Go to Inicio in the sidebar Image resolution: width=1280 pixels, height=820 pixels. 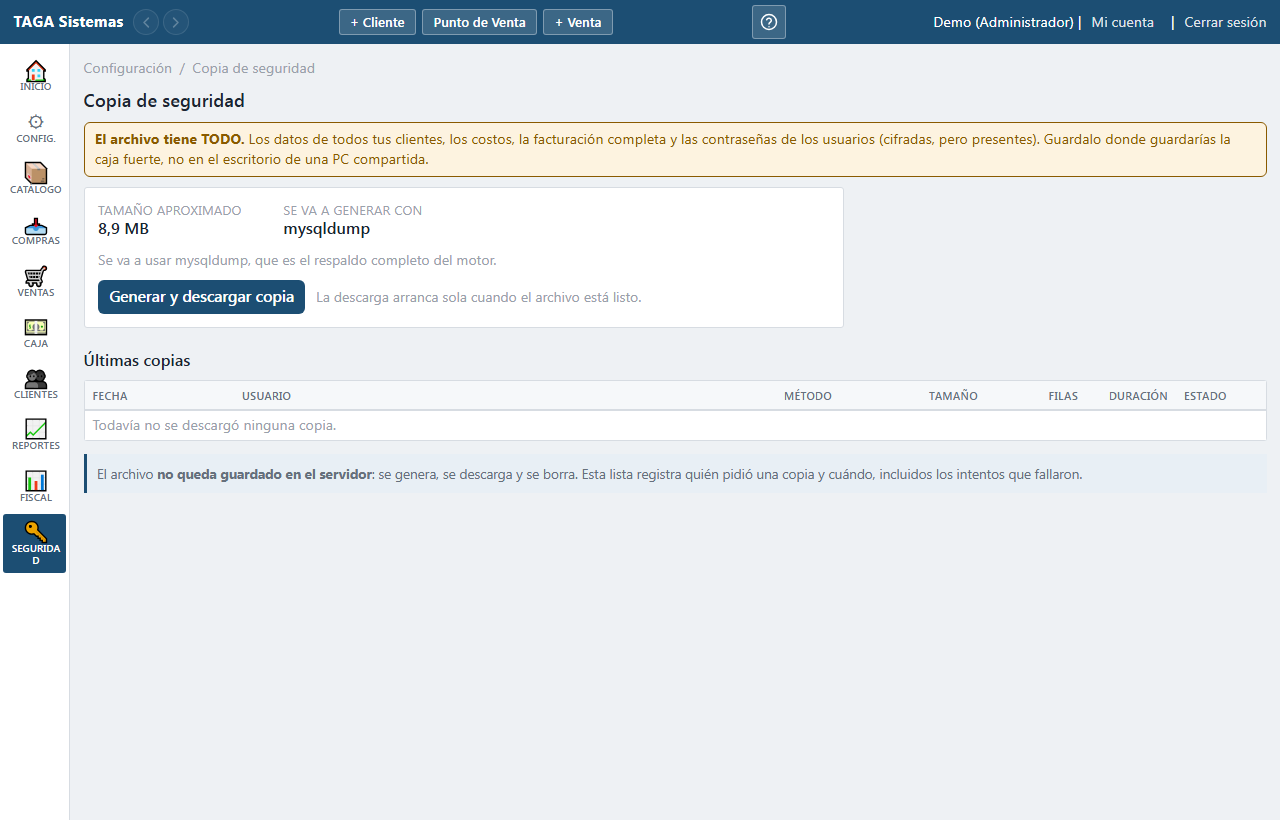coord(35,76)
